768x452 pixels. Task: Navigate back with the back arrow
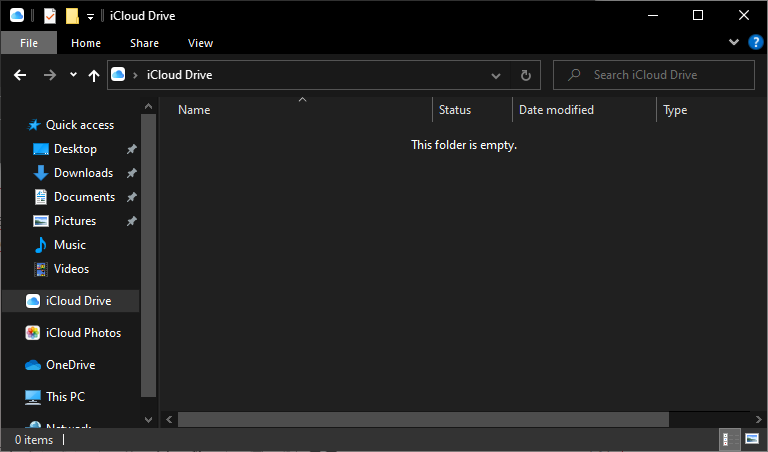tap(20, 75)
